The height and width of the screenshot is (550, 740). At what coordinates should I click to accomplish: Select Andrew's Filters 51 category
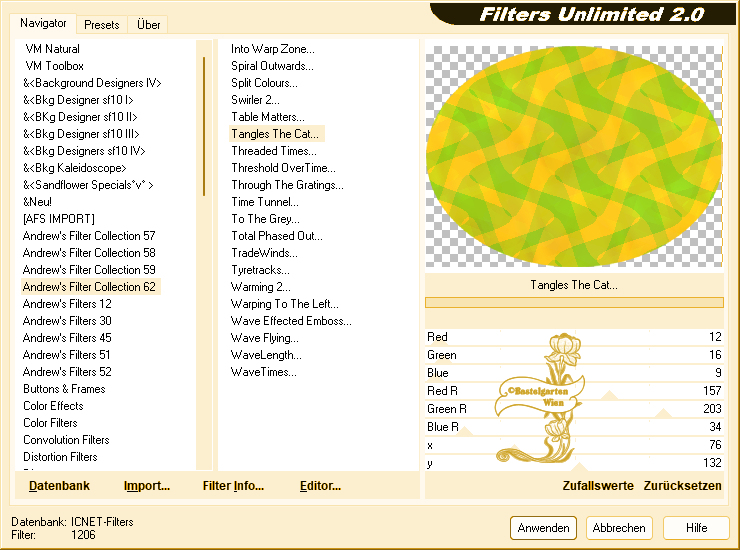tap(67, 355)
